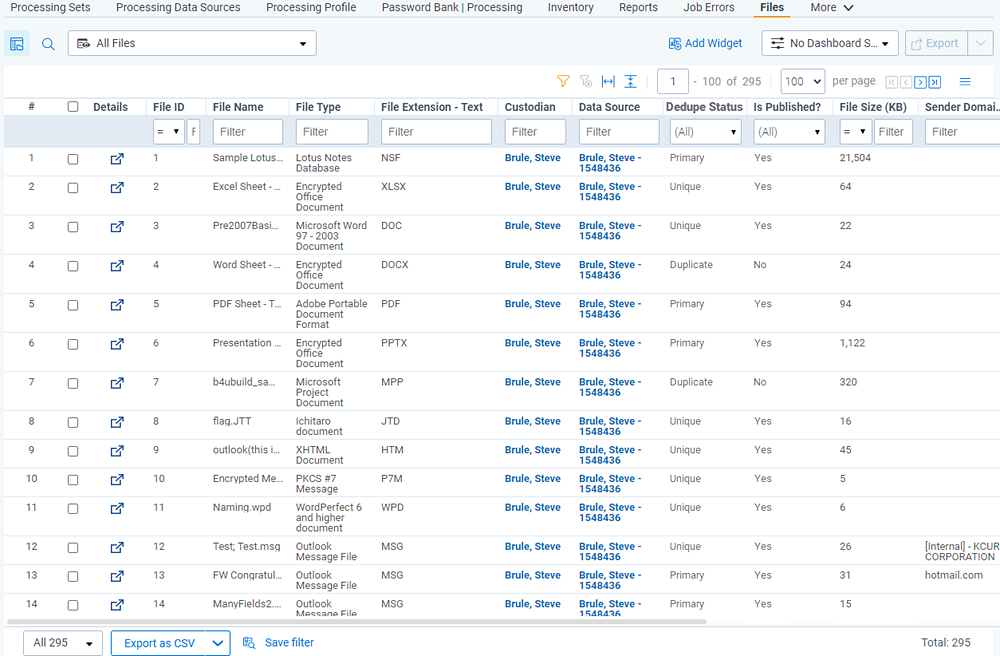Select checkbox for row 14
Image resolution: width=1000 pixels, height=656 pixels.
[x=73, y=604]
